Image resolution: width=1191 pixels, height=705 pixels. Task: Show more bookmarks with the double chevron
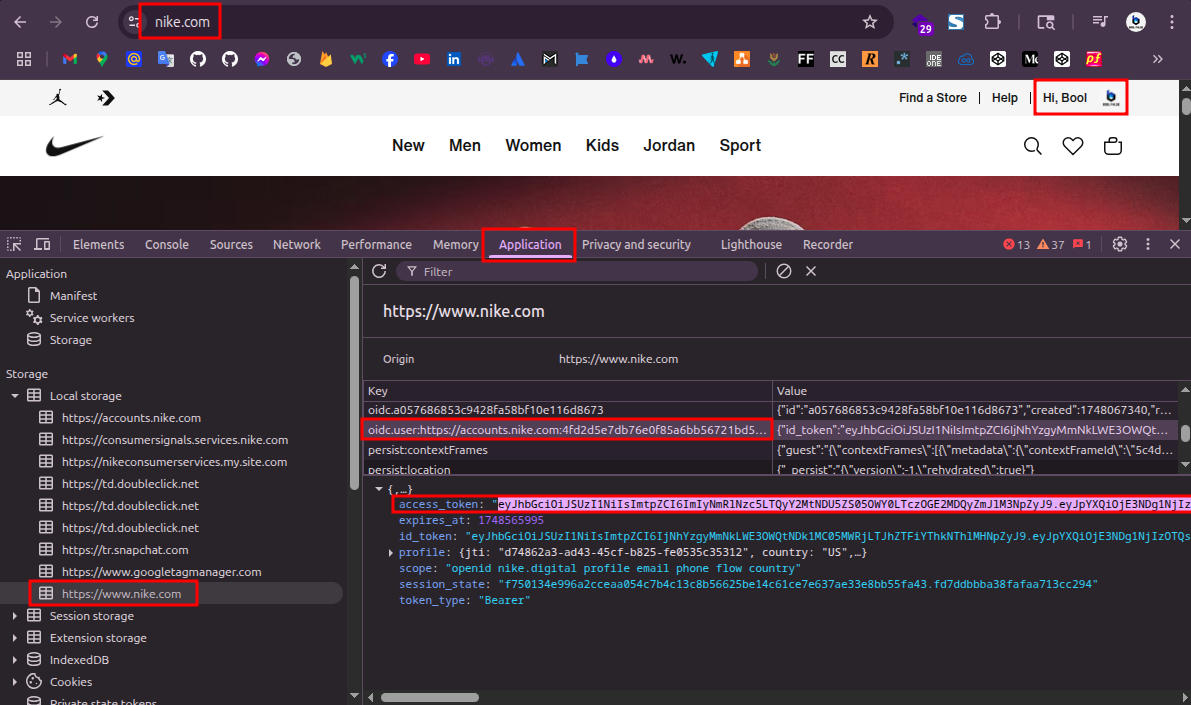1158,59
